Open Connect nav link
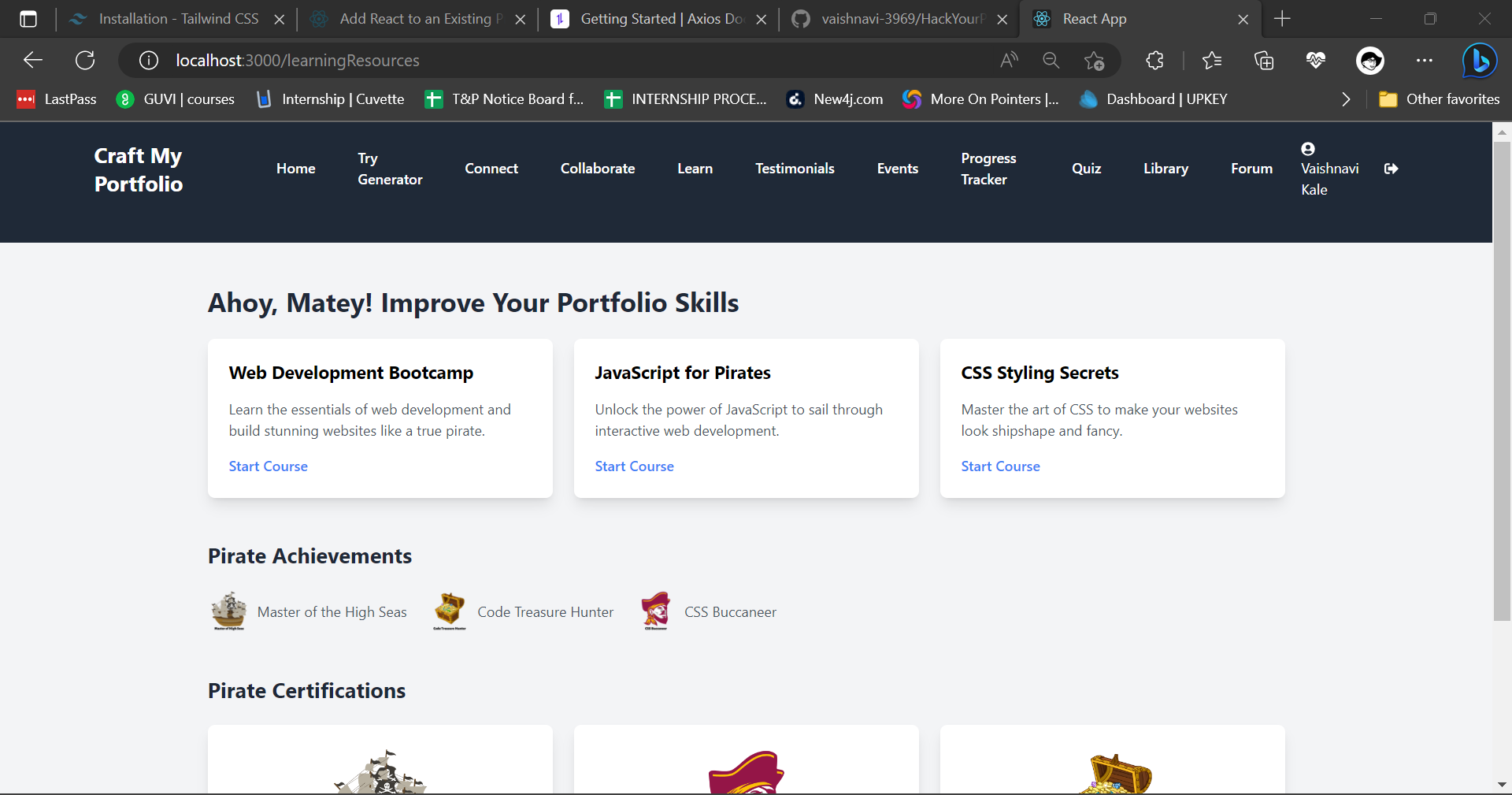This screenshot has width=1512, height=795. click(x=491, y=169)
